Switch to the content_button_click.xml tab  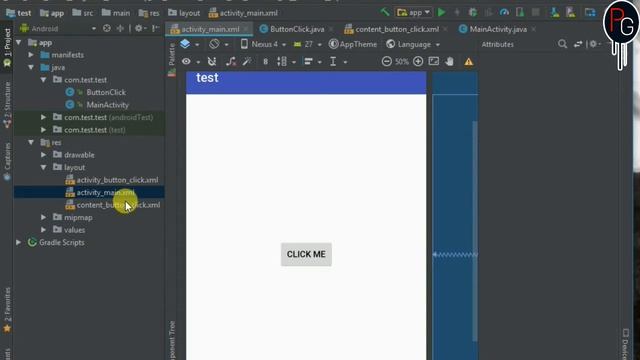pyautogui.click(x=396, y=29)
